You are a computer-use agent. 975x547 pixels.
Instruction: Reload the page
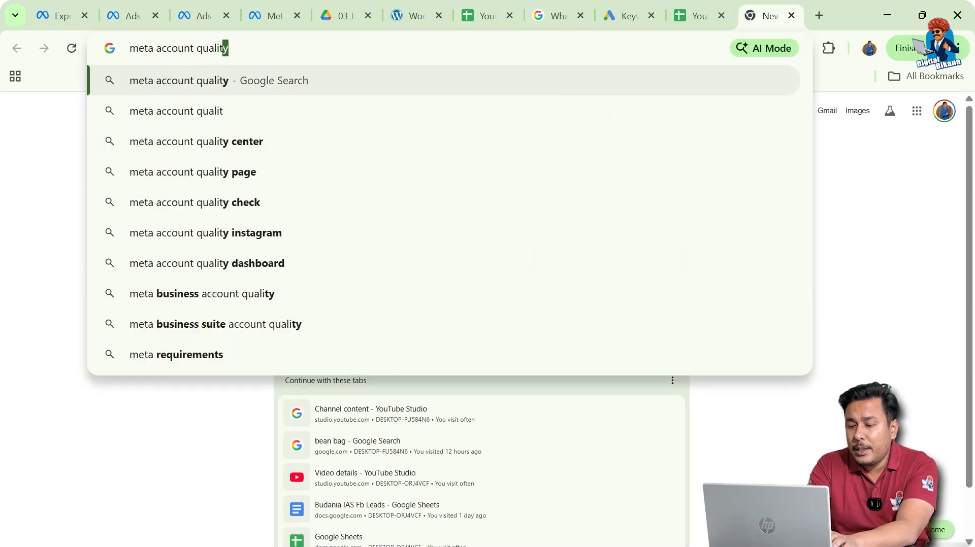pyautogui.click(x=72, y=48)
